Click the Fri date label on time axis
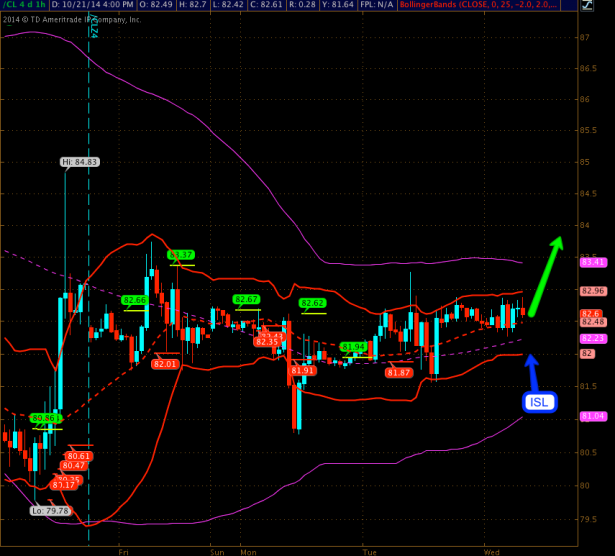This screenshot has width=615, height=556. [123, 550]
